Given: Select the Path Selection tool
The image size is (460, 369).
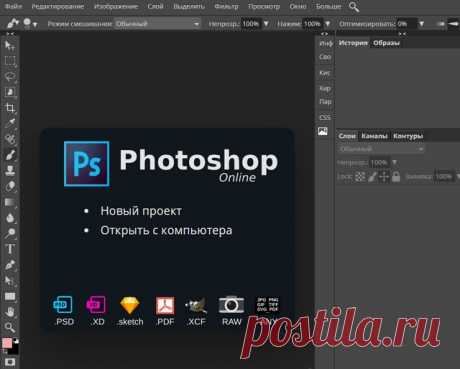Looking at the screenshot, I should (x=10, y=281).
